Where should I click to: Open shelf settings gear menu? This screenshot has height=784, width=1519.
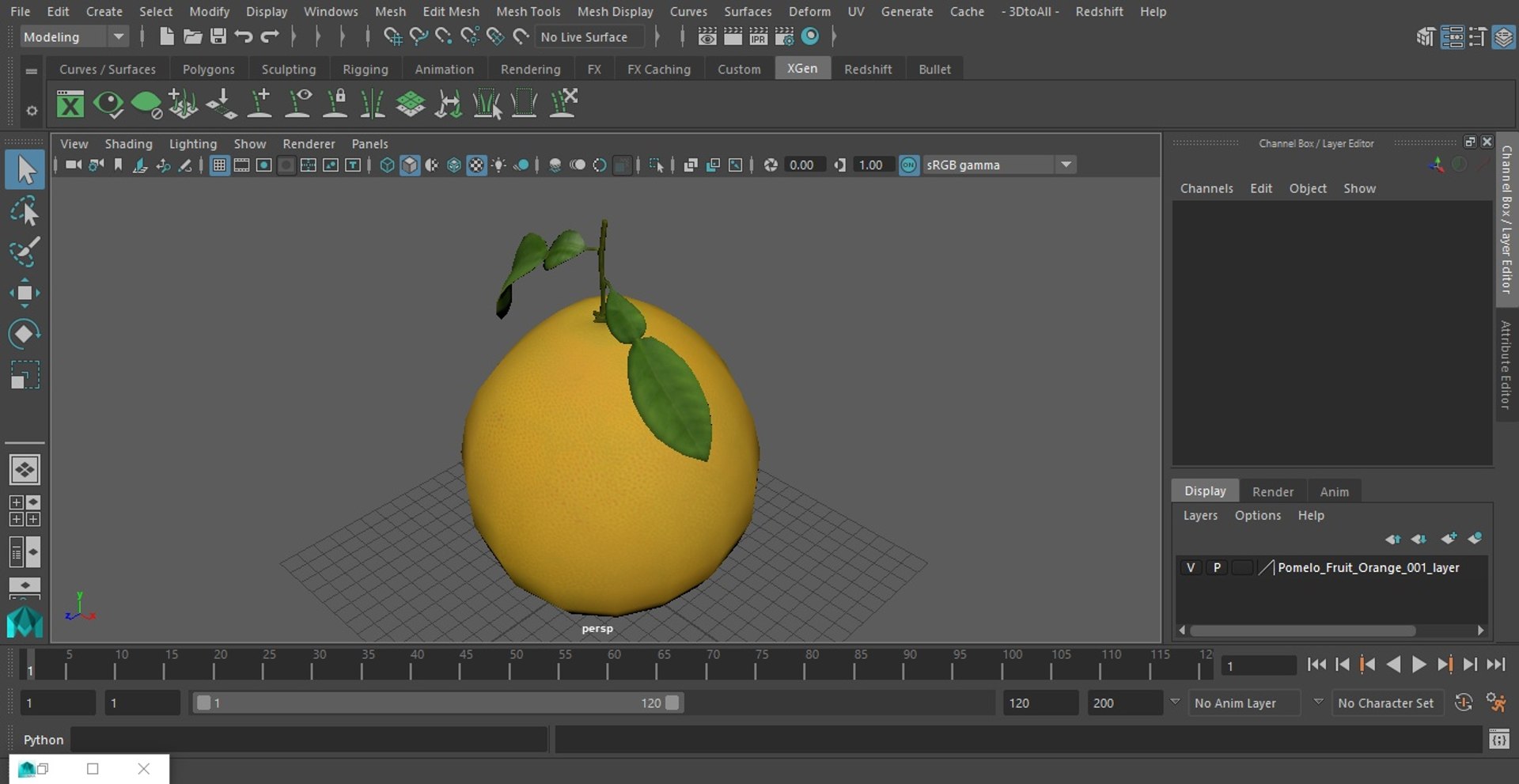(x=32, y=111)
